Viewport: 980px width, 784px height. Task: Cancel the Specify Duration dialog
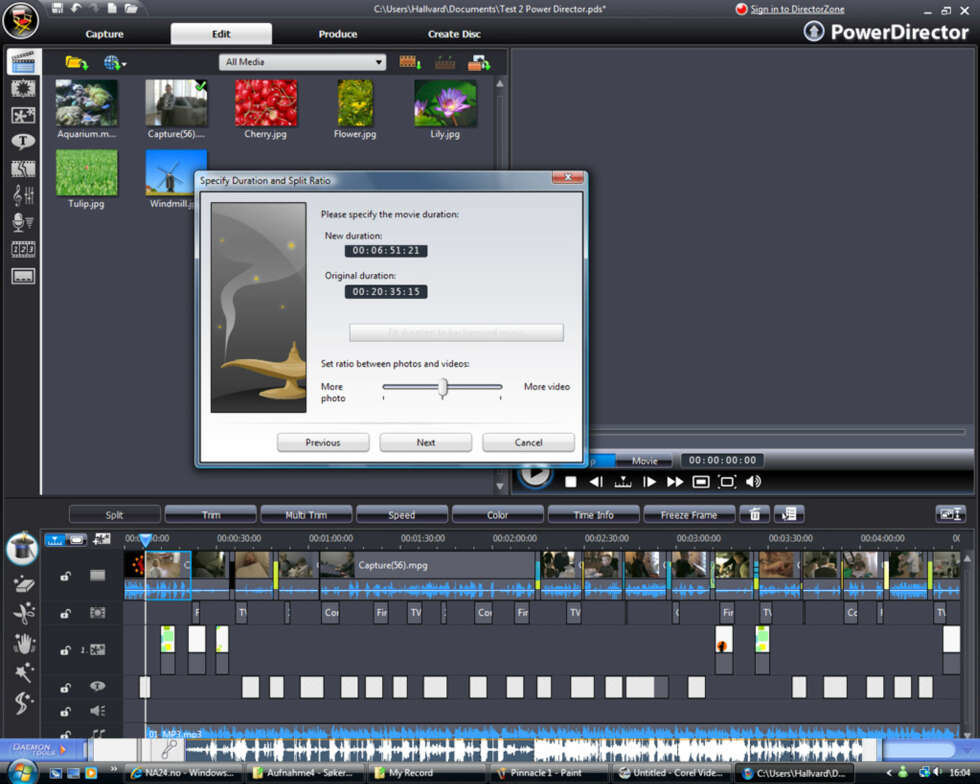click(528, 443)
